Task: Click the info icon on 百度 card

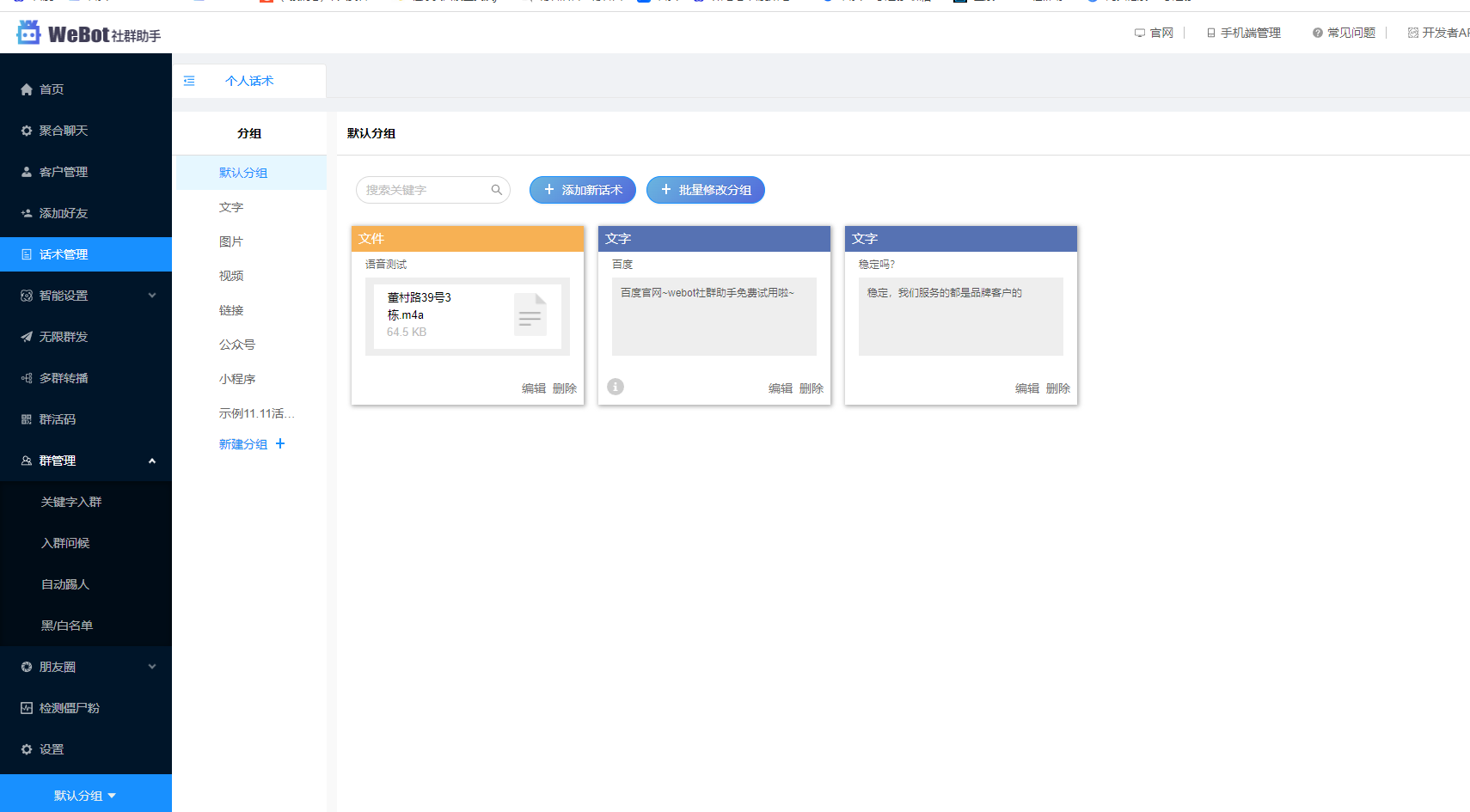Action: point(616,387)
